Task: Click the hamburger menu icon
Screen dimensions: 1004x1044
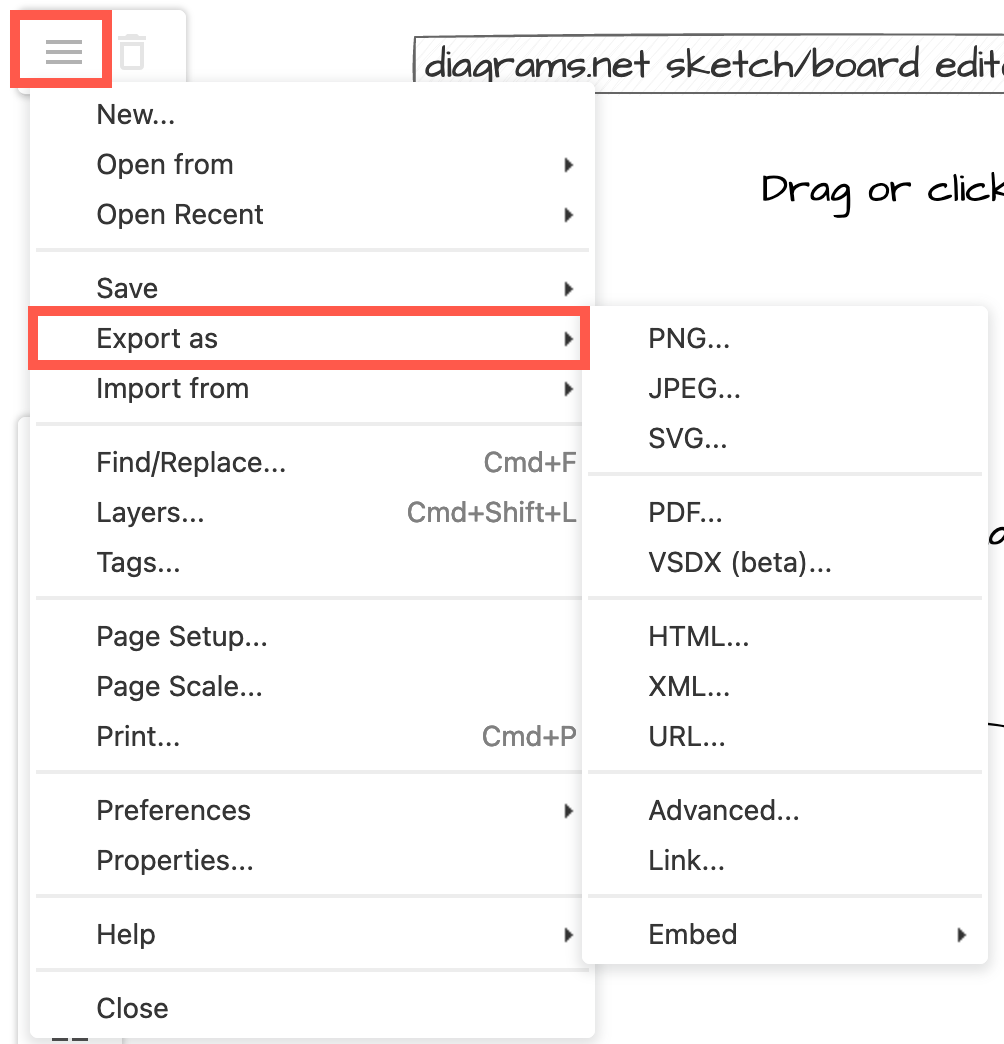Action: pos(63,52)
